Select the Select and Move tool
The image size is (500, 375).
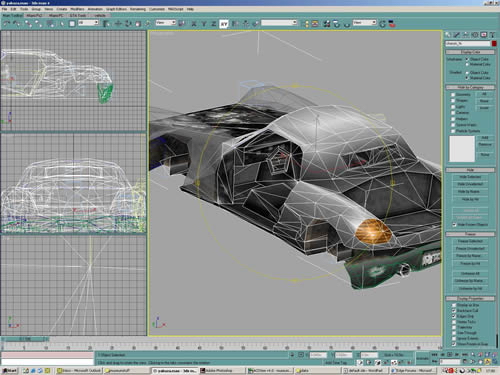tap(118, 23)
